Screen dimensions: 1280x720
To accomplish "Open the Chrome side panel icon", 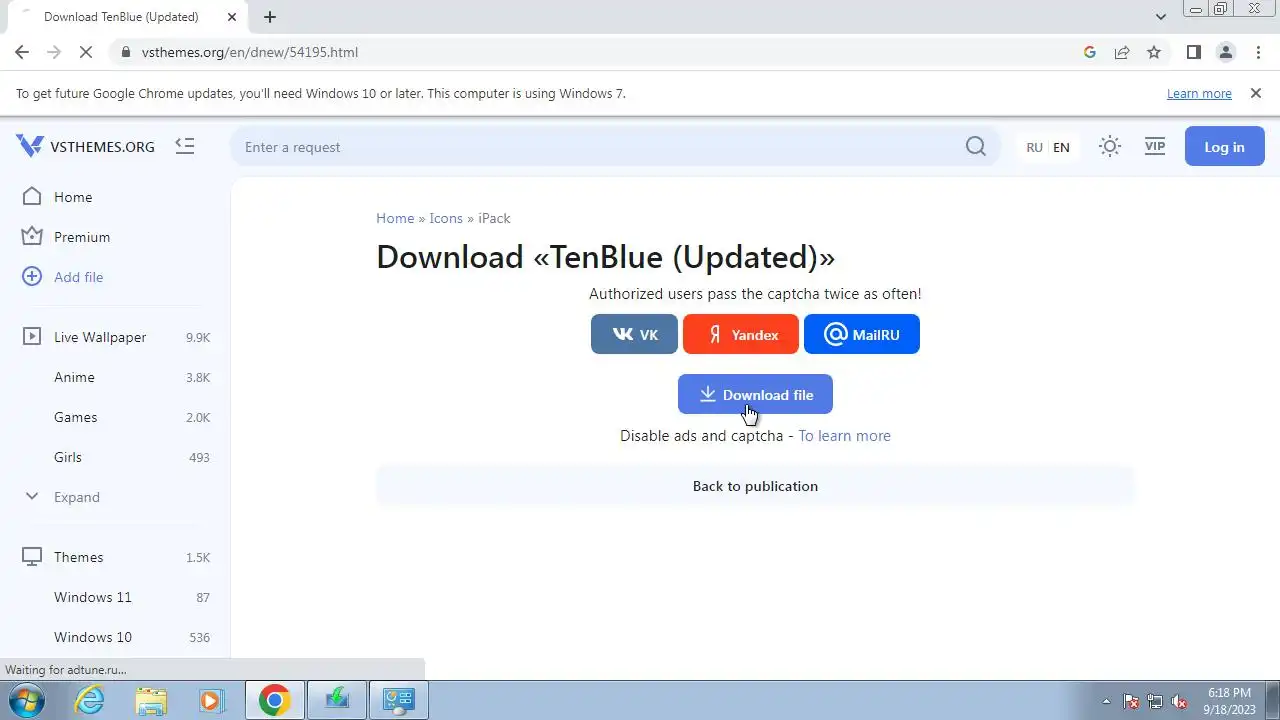I will point(1193,52).
